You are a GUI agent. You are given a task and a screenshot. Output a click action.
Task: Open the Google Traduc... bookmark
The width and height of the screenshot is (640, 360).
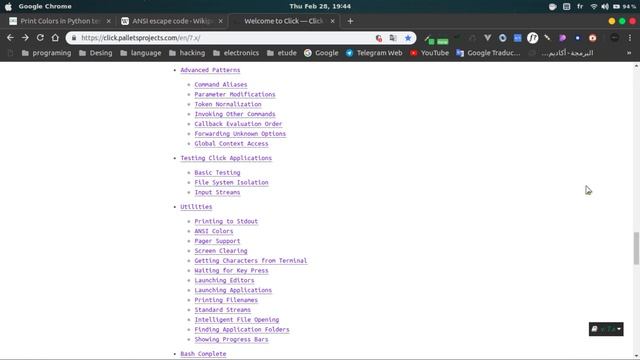click(x=488, y=53)
